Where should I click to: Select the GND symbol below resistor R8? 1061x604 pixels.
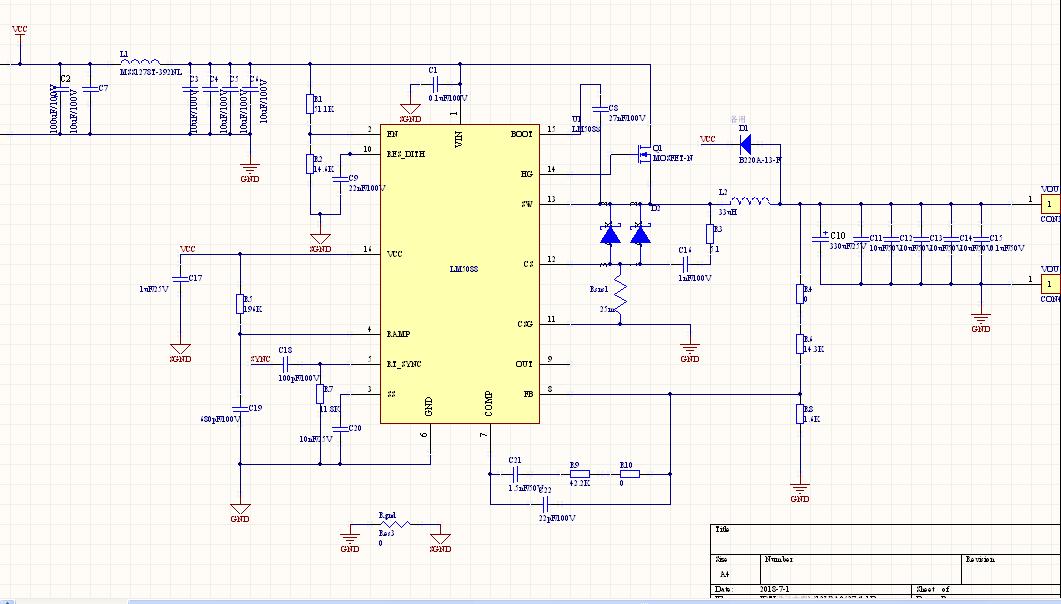[x=800, y=491]
